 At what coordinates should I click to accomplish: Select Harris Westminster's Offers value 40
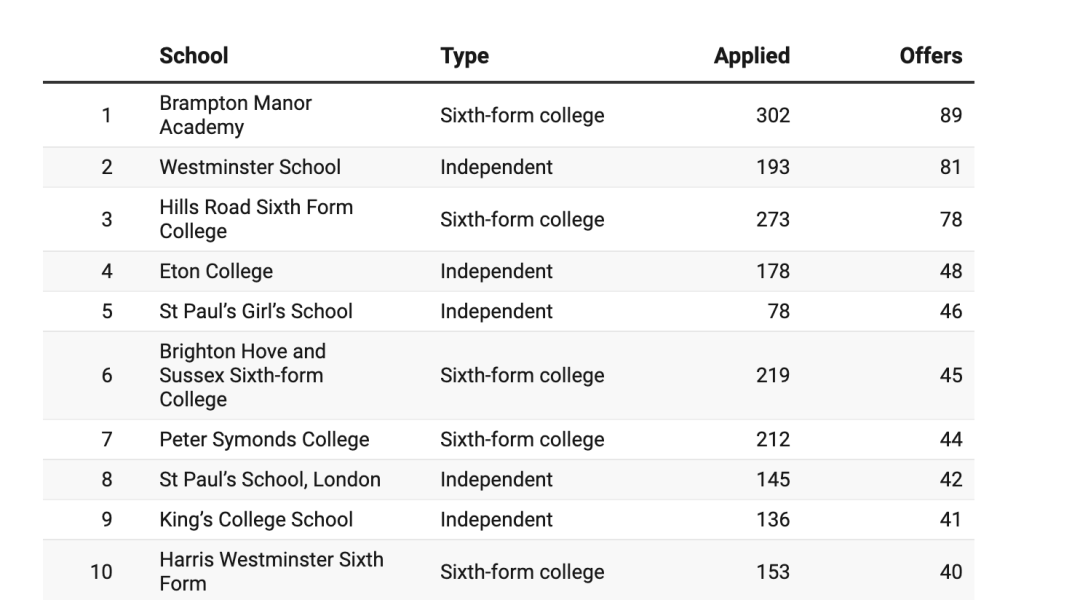(950, 572)
